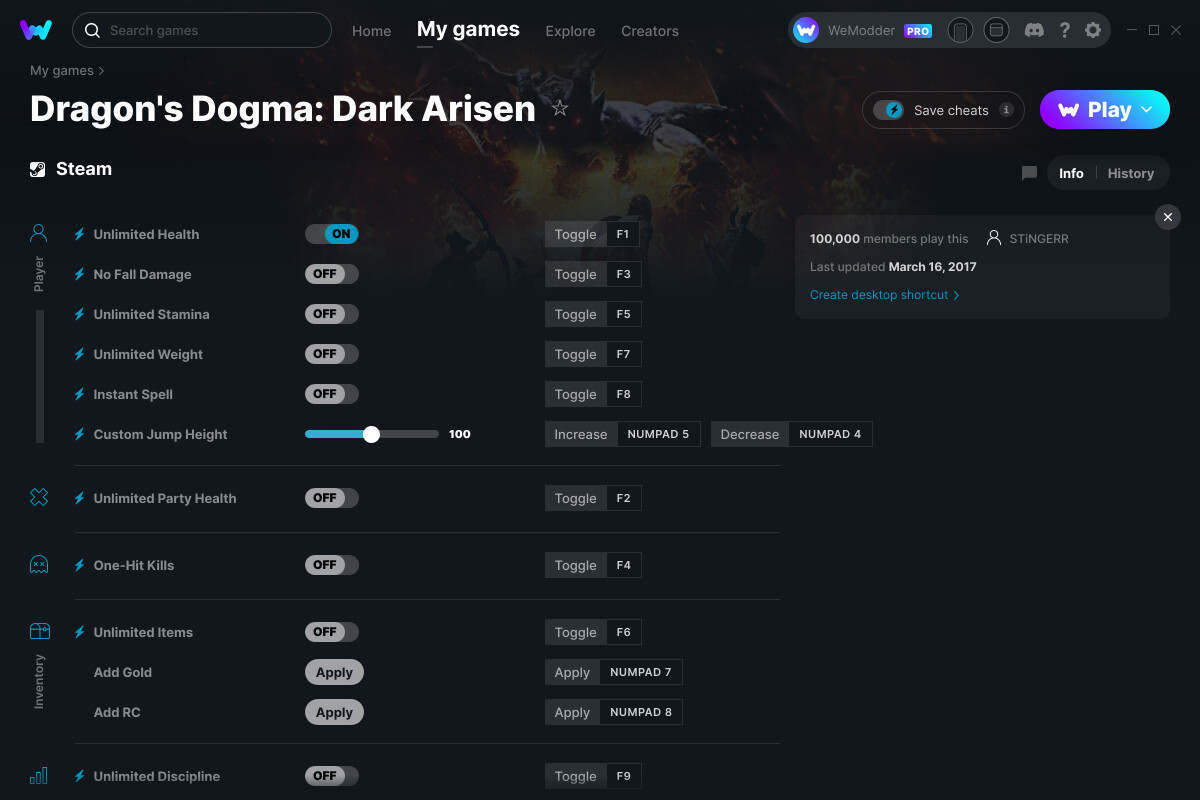1200x800 pixels.
Task: Apply the Add RC cheat
Action: (334, 712)
